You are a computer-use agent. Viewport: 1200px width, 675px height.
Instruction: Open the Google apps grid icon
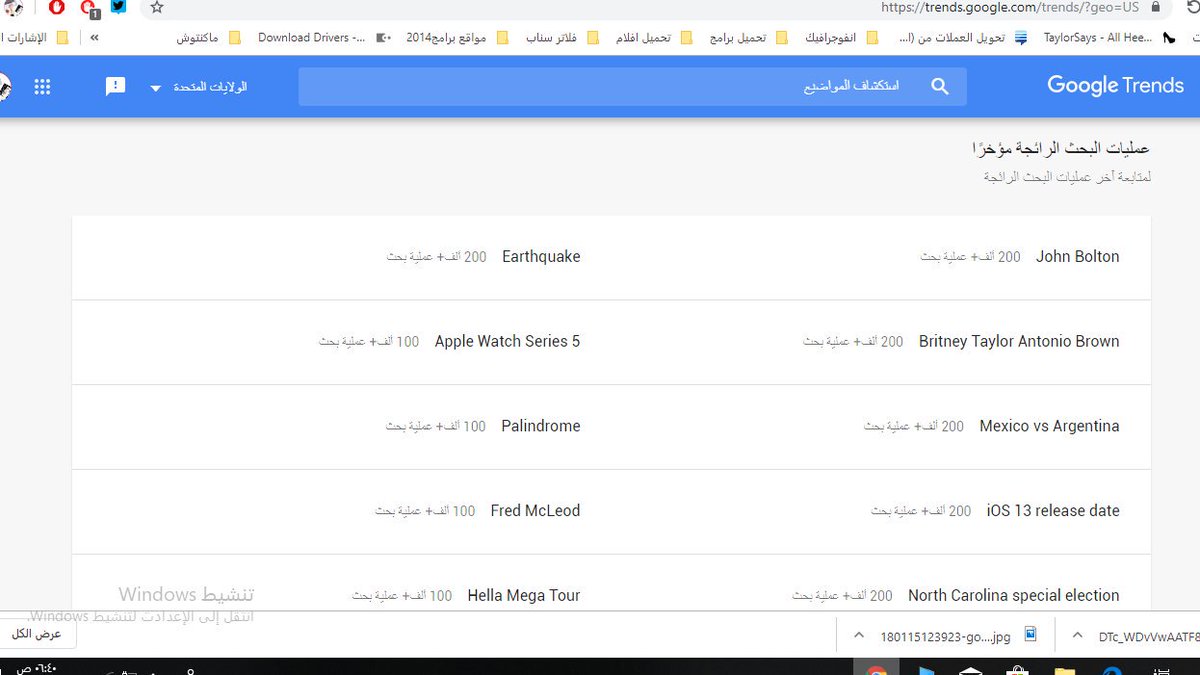pos(42,87)
